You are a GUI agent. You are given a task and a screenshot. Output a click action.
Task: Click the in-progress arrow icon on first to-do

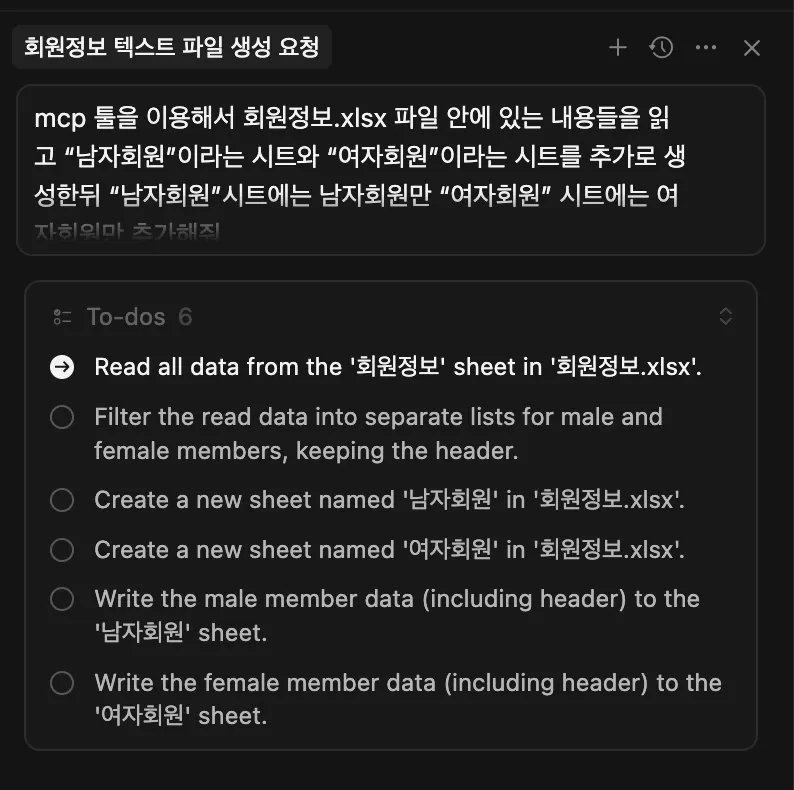(62, 367)
